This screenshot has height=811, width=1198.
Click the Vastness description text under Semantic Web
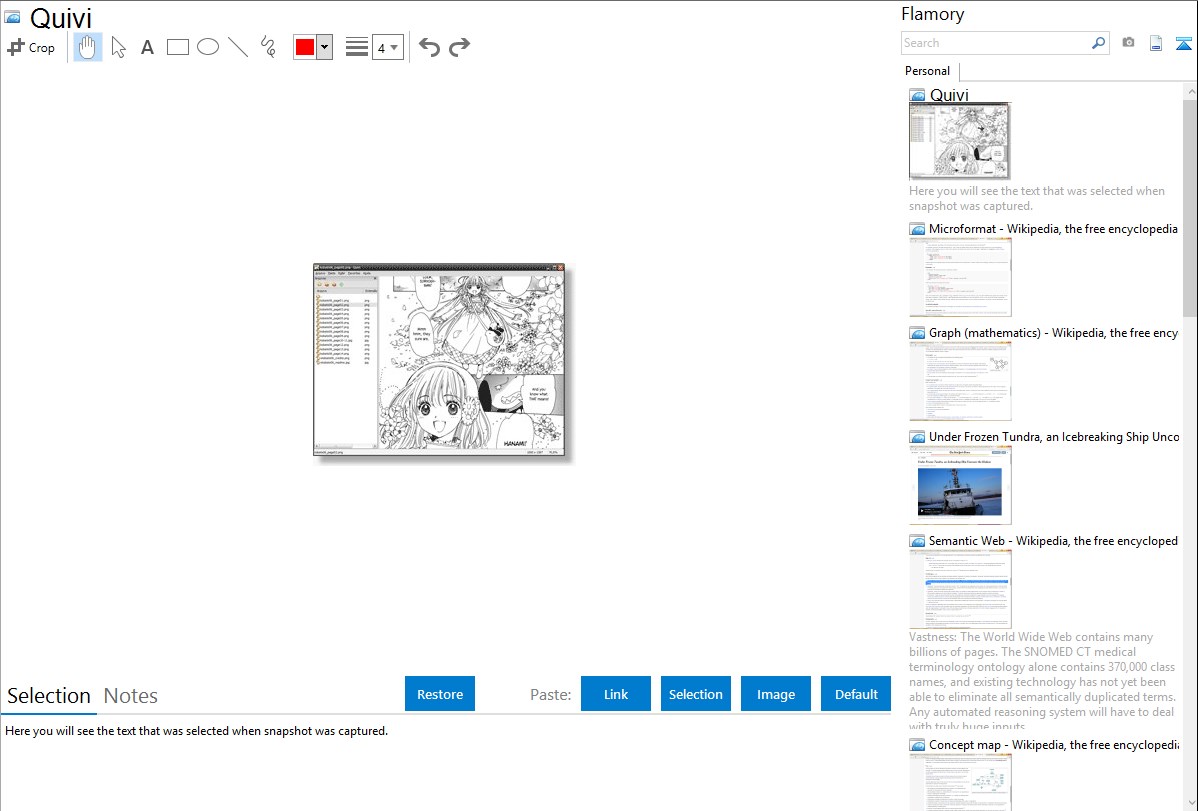pos(1042,681)
